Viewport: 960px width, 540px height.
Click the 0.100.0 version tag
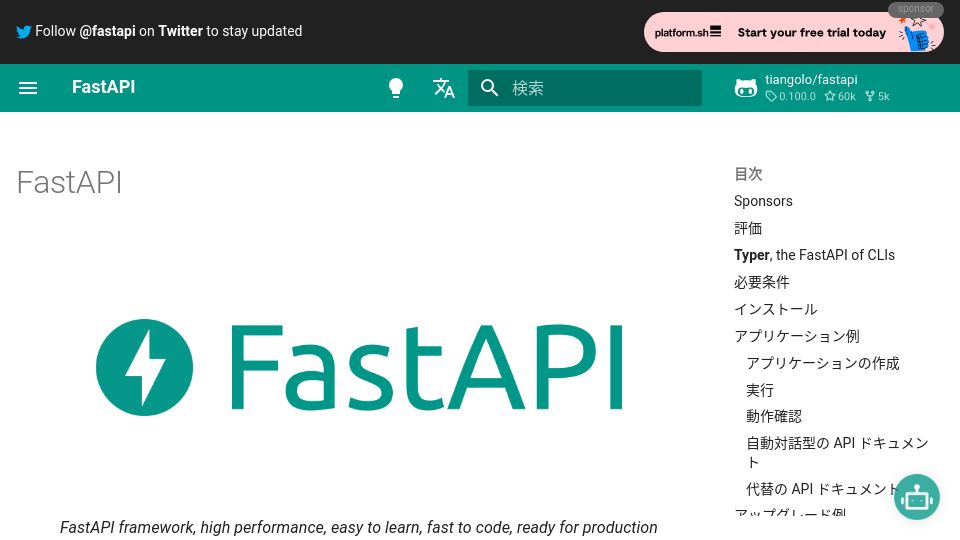click(x=790, y=96)
